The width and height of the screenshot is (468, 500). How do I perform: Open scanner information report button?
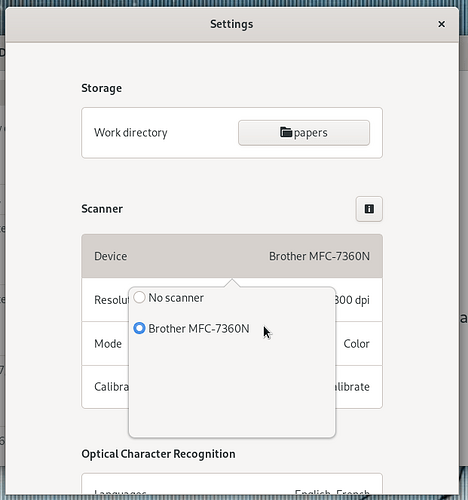pos(369,209)
